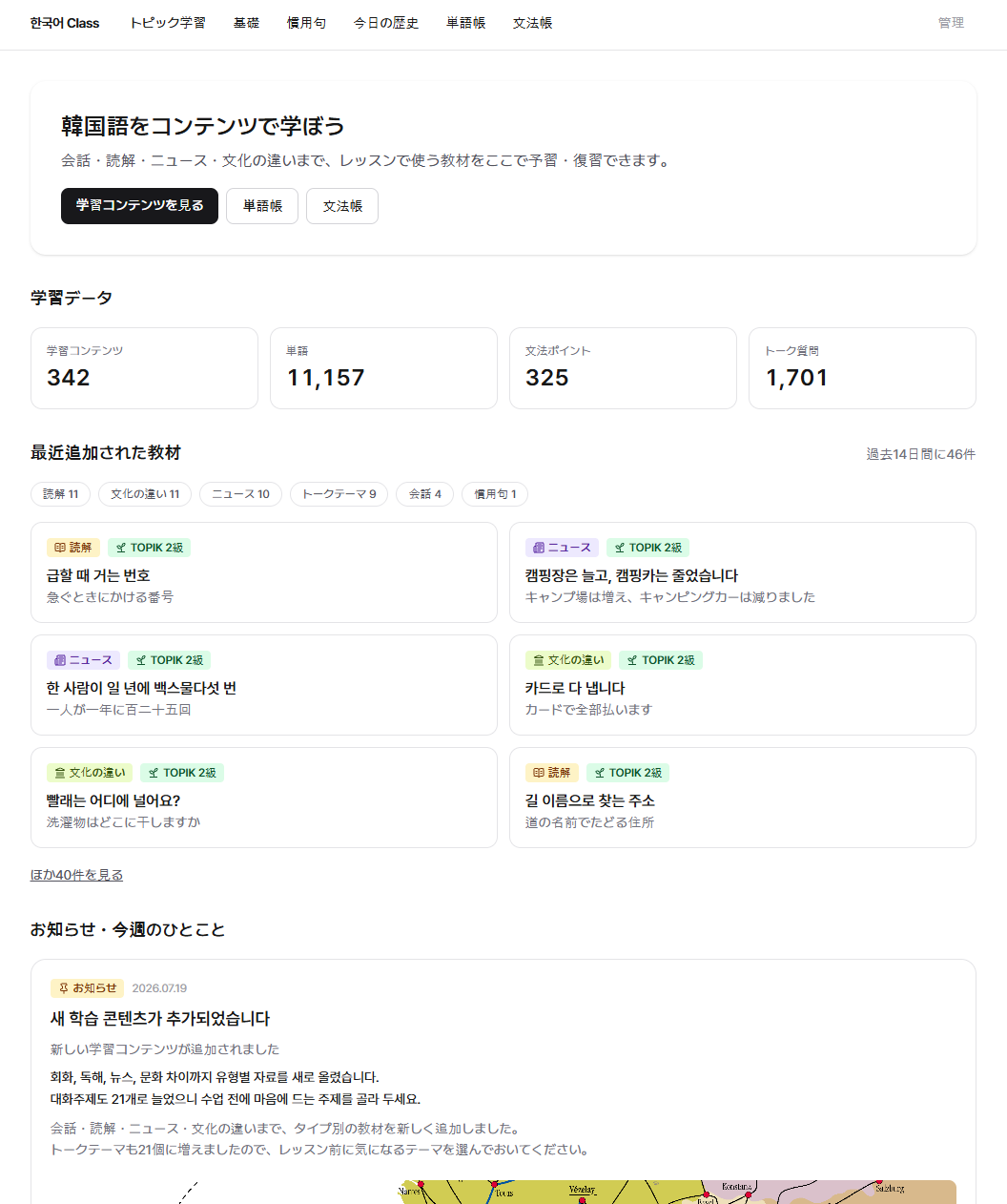The image size is (1007, 1204).
Task: Select the 文化の違い 11 filter chip
Action: 145,494
